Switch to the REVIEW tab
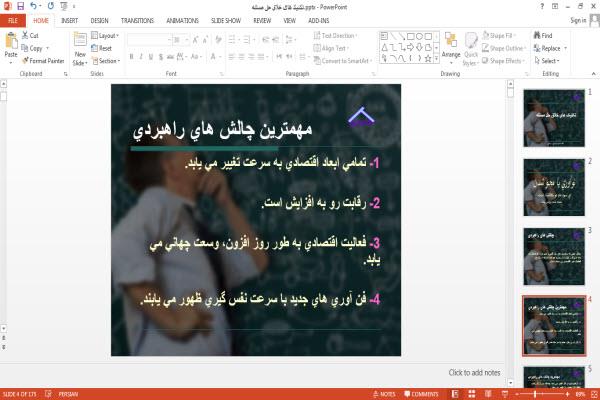This screenshot has height=400, width=600. click(262, 21)
